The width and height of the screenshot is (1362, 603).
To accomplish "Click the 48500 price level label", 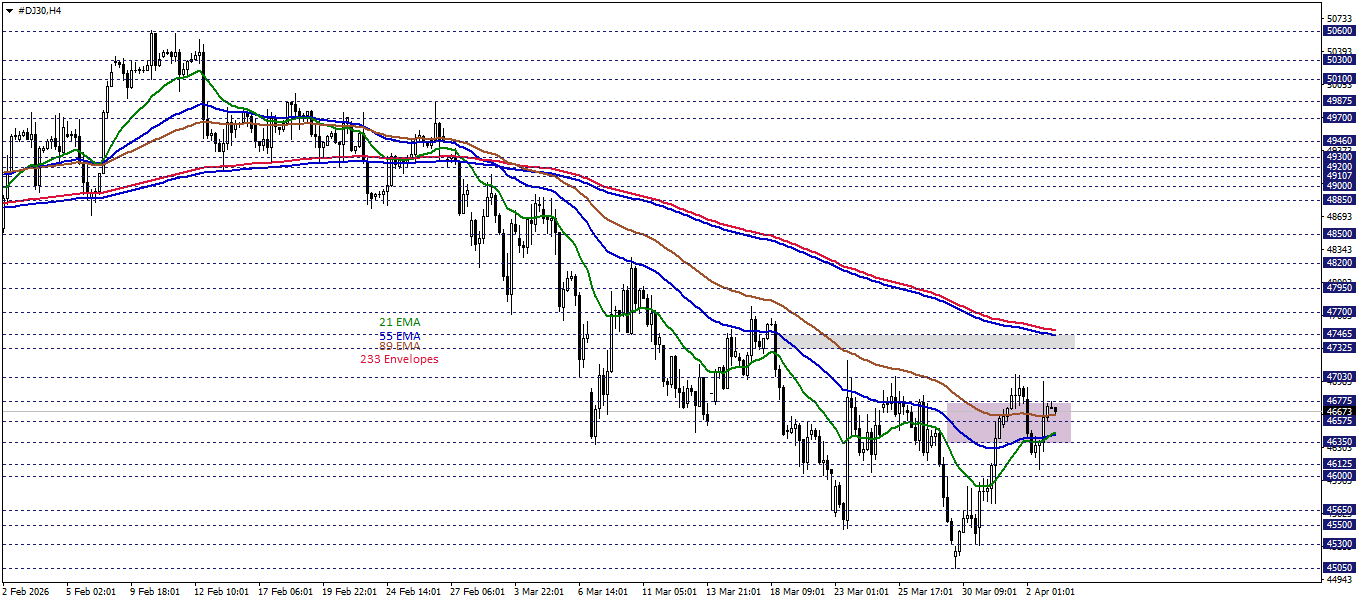I will click(x=1339, y=234).
